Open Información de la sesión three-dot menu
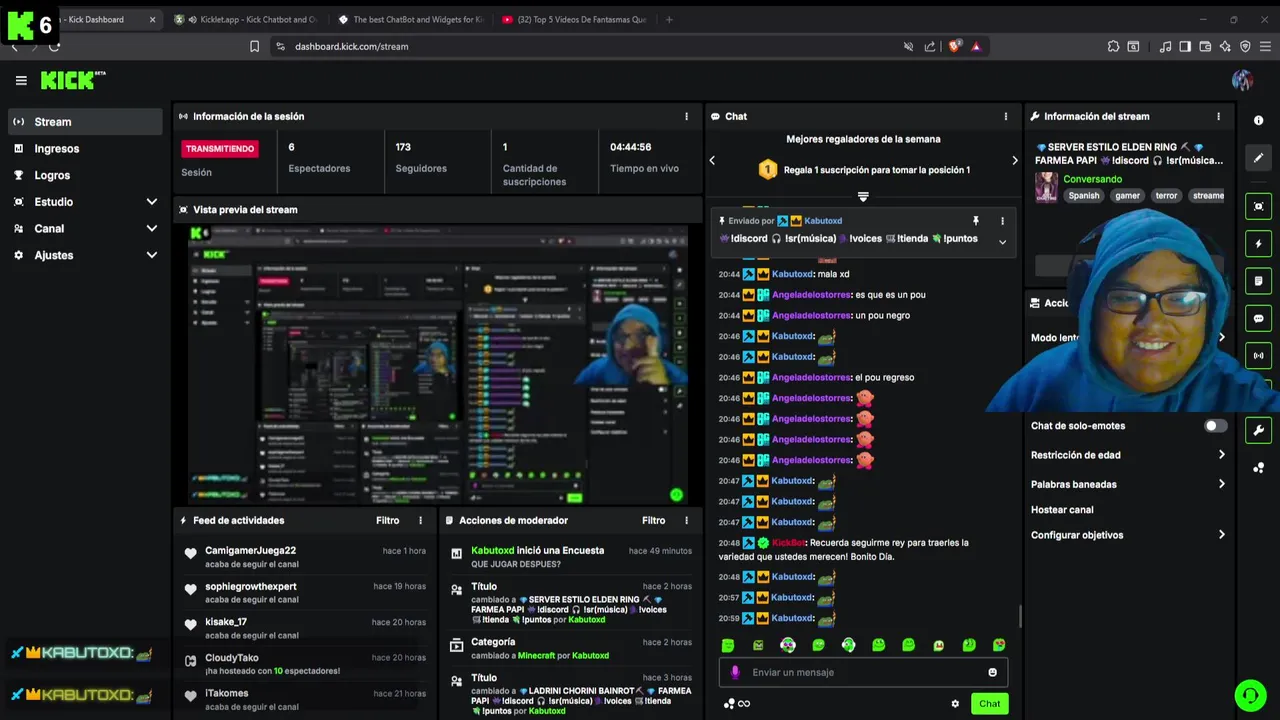Viewport: 1280px width, 720px height. [x=686, y=116]
